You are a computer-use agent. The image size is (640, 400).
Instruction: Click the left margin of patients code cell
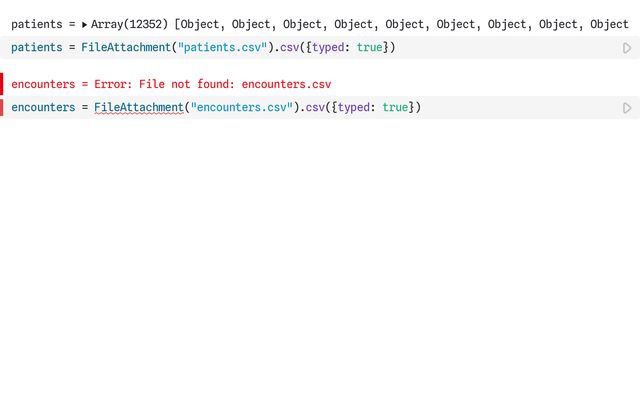point(2,48)
